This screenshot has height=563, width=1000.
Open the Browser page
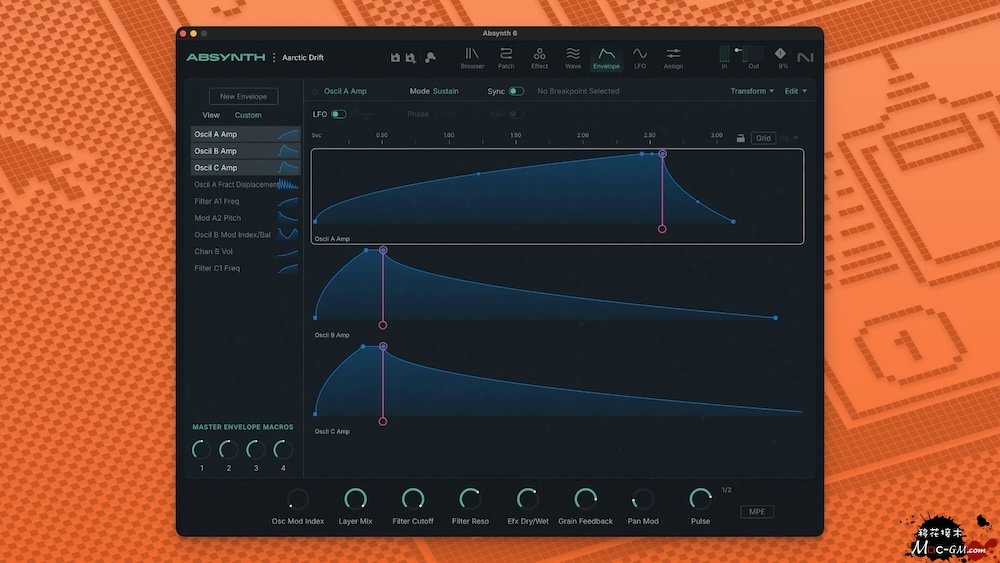472,58
